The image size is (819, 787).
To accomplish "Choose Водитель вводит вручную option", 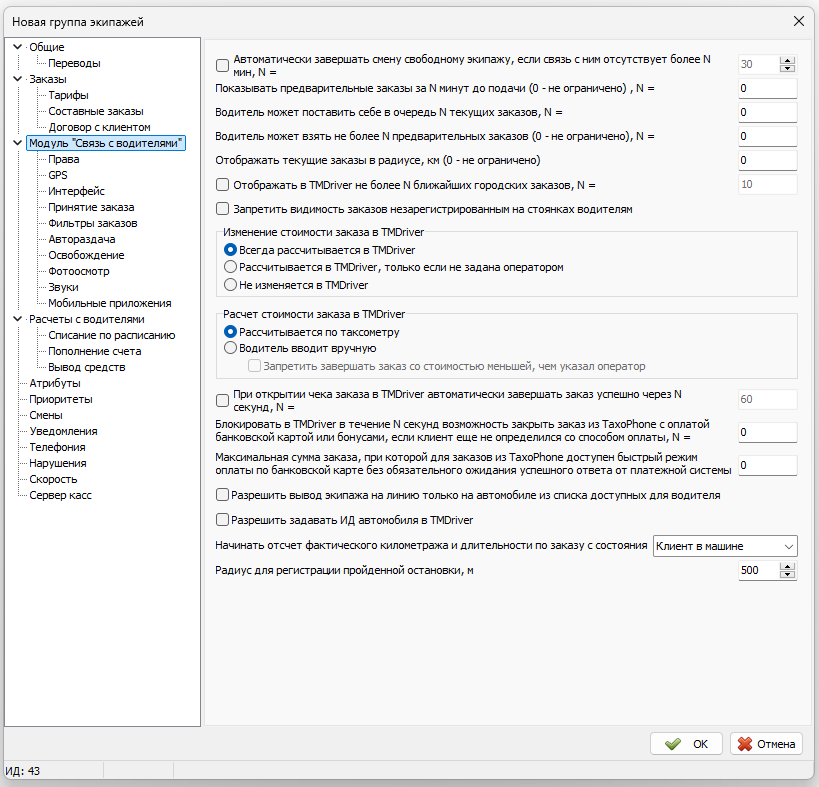I will point(230,348).
